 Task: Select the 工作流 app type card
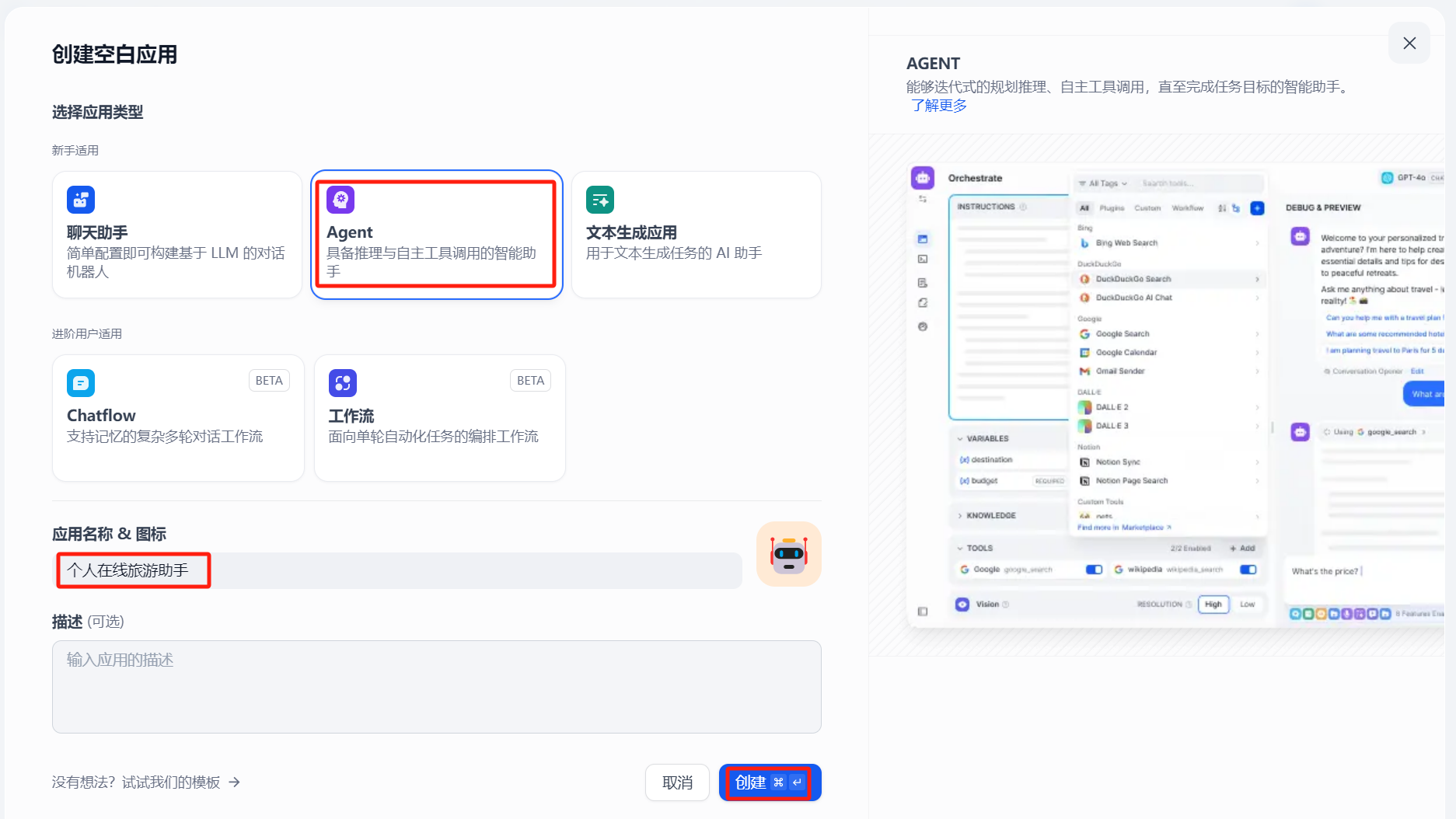click(x=440, y=418)
